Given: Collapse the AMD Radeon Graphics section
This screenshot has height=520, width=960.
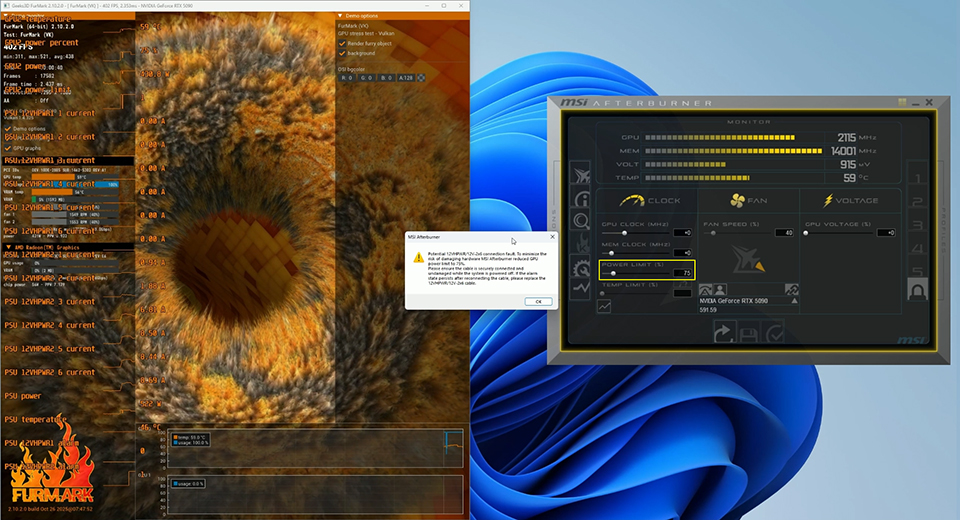Looking at the screenshot, I should [x=8, y=246].
